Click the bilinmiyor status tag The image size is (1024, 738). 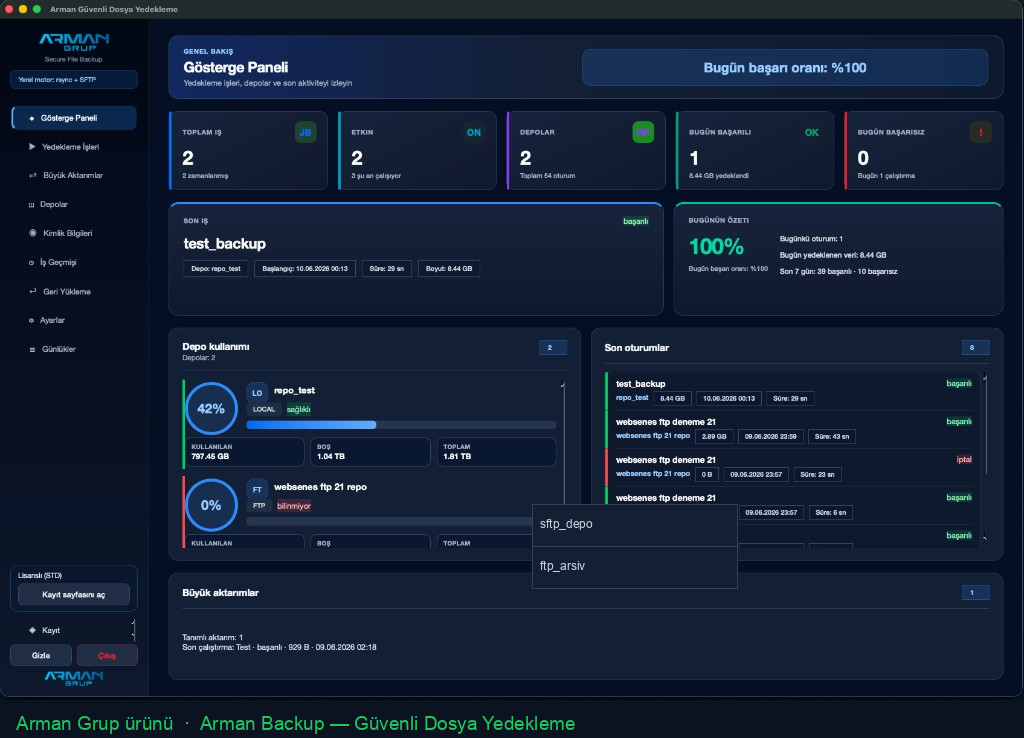coord(294,506)
